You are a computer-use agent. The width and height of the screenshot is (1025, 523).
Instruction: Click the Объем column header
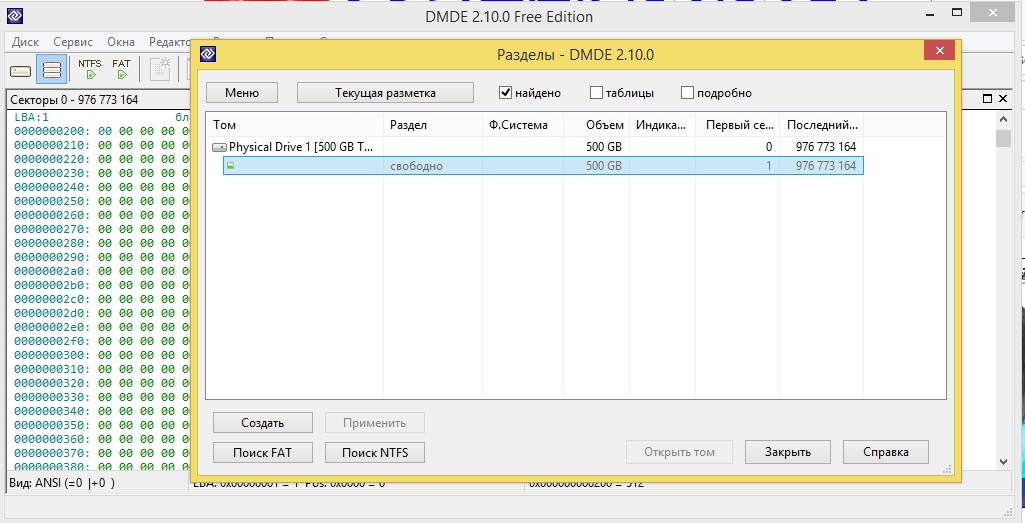coord(597,125)
